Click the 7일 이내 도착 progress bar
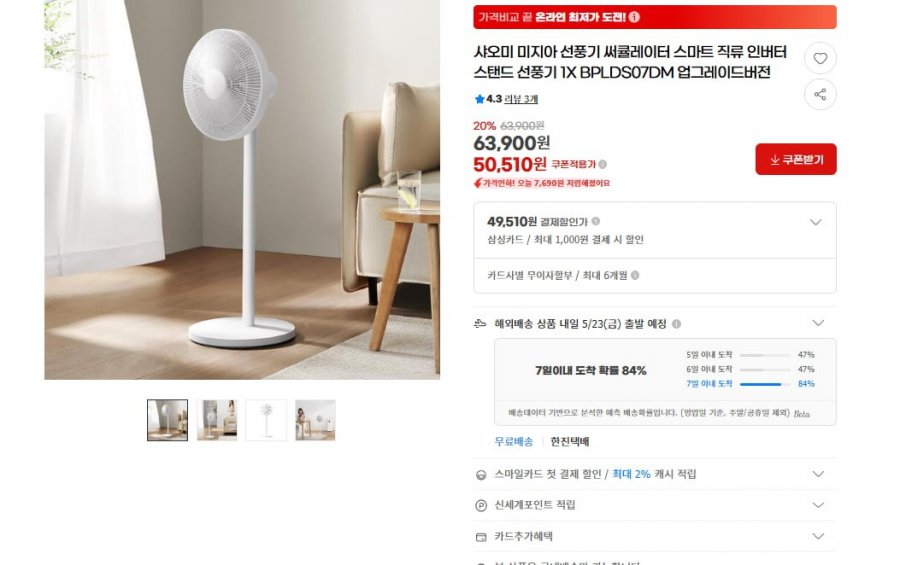 pos(765,384)
